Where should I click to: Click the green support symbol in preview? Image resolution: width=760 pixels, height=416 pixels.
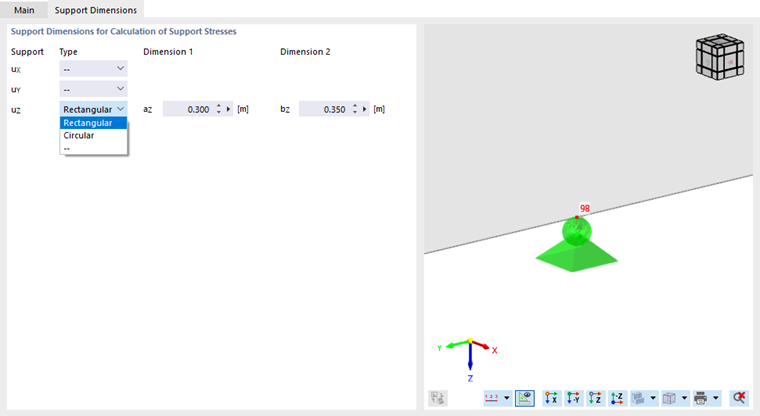(577, 245)
